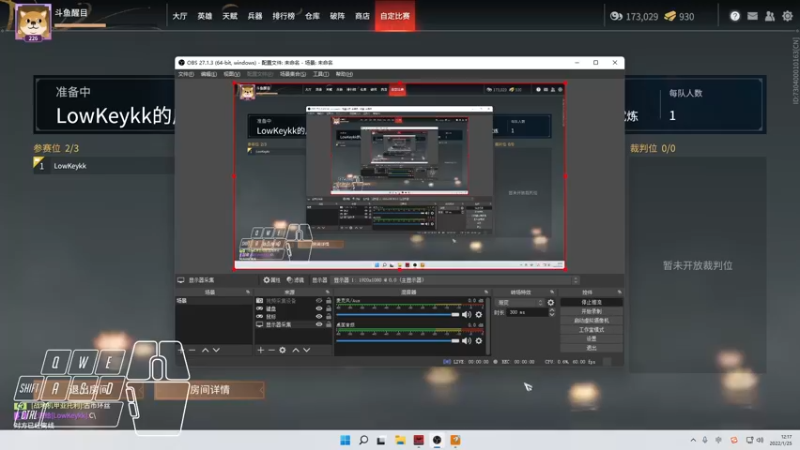Open the 渐变 transition type dropdown
This screenshot has width=800, height=450.
tap(519, 303)
